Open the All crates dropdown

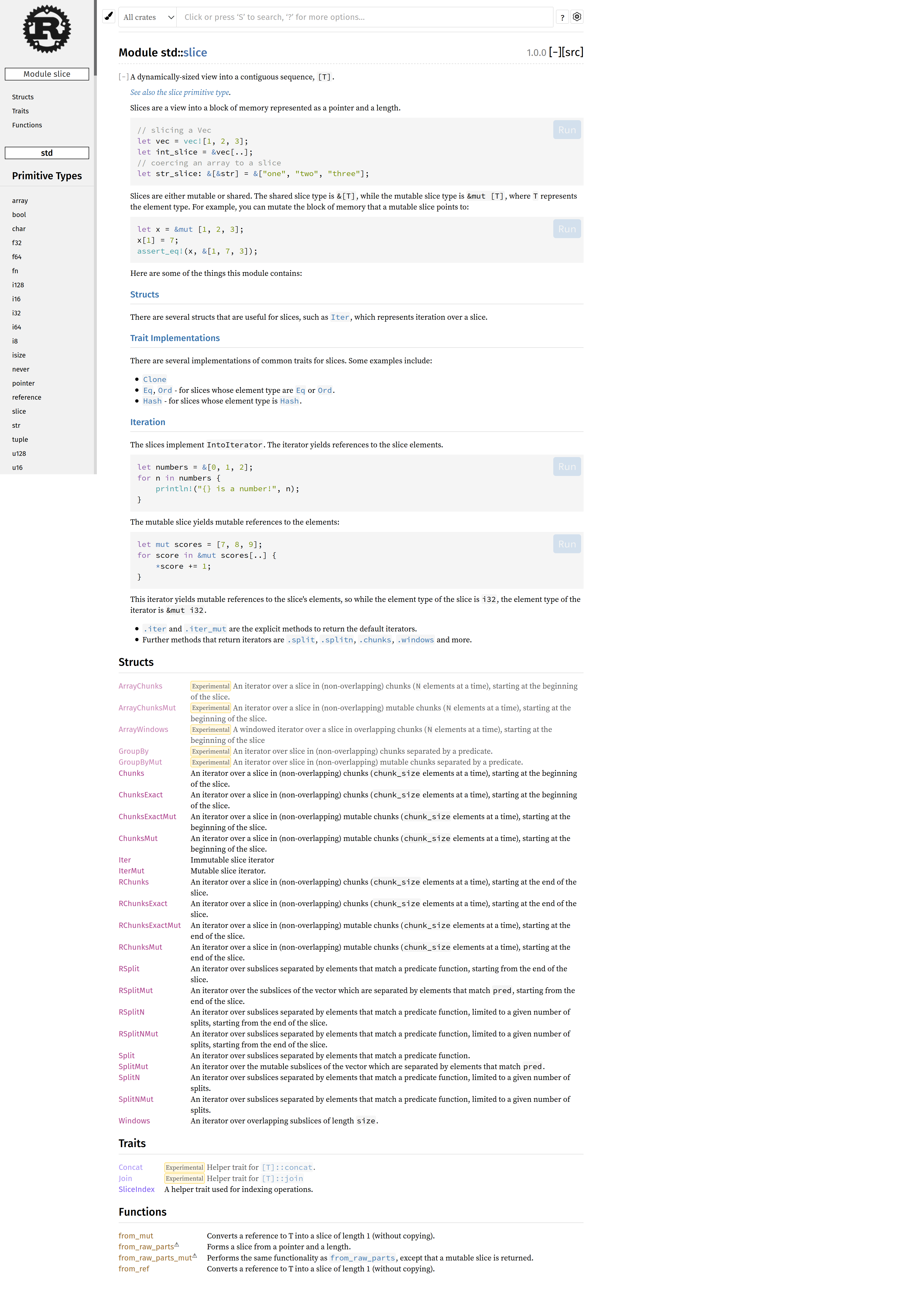(x=148, y=17)
